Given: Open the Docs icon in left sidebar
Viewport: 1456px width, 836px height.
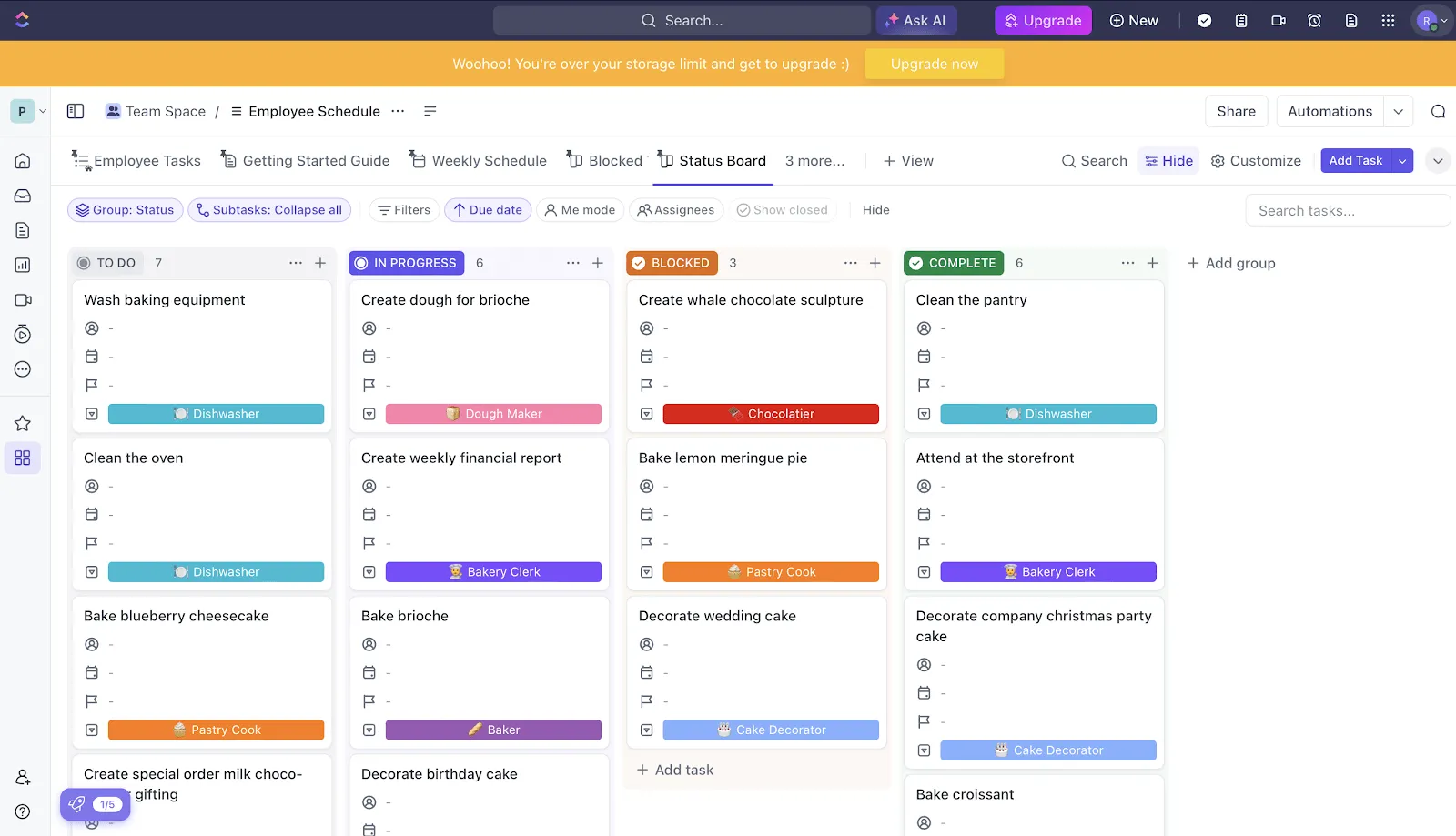Looking at the screenshot, I should point(23,230).
